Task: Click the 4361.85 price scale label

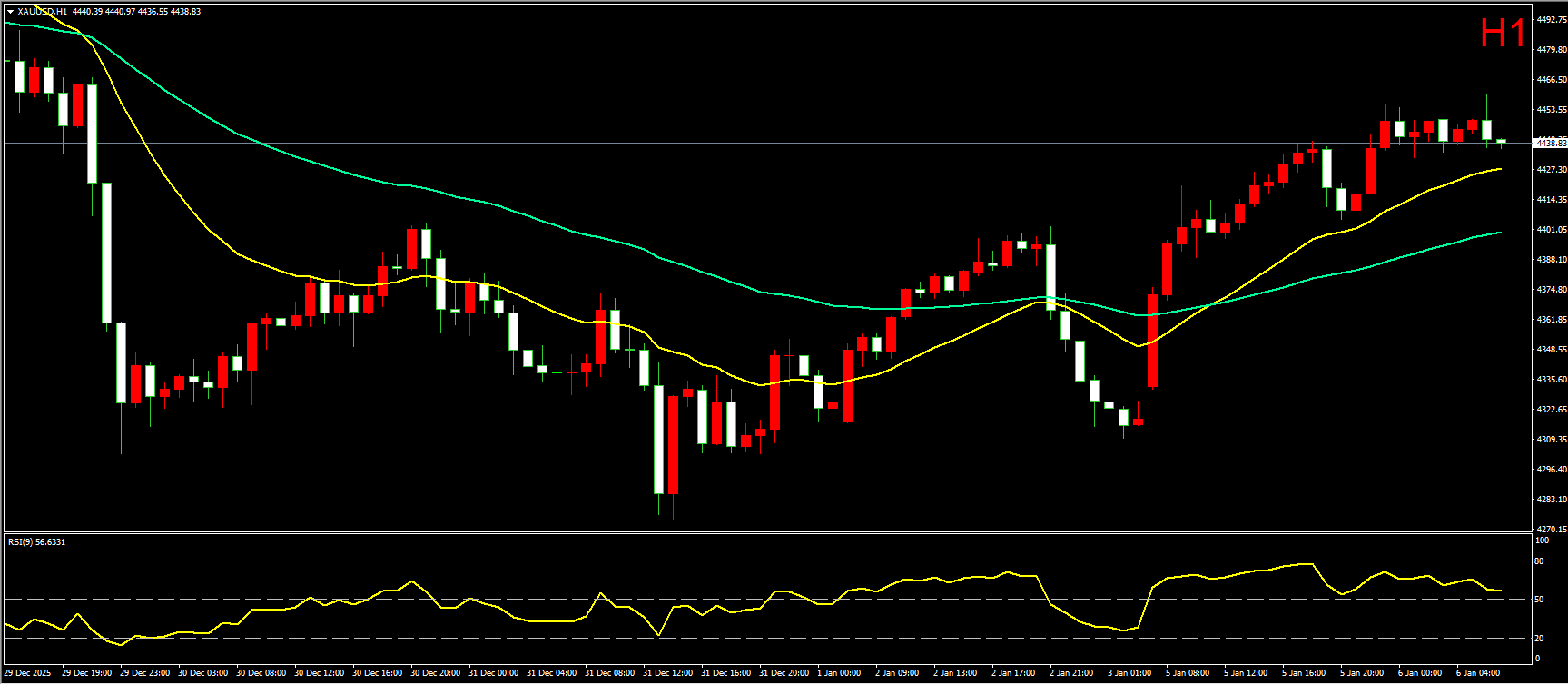Action: tap(1552, 320)
